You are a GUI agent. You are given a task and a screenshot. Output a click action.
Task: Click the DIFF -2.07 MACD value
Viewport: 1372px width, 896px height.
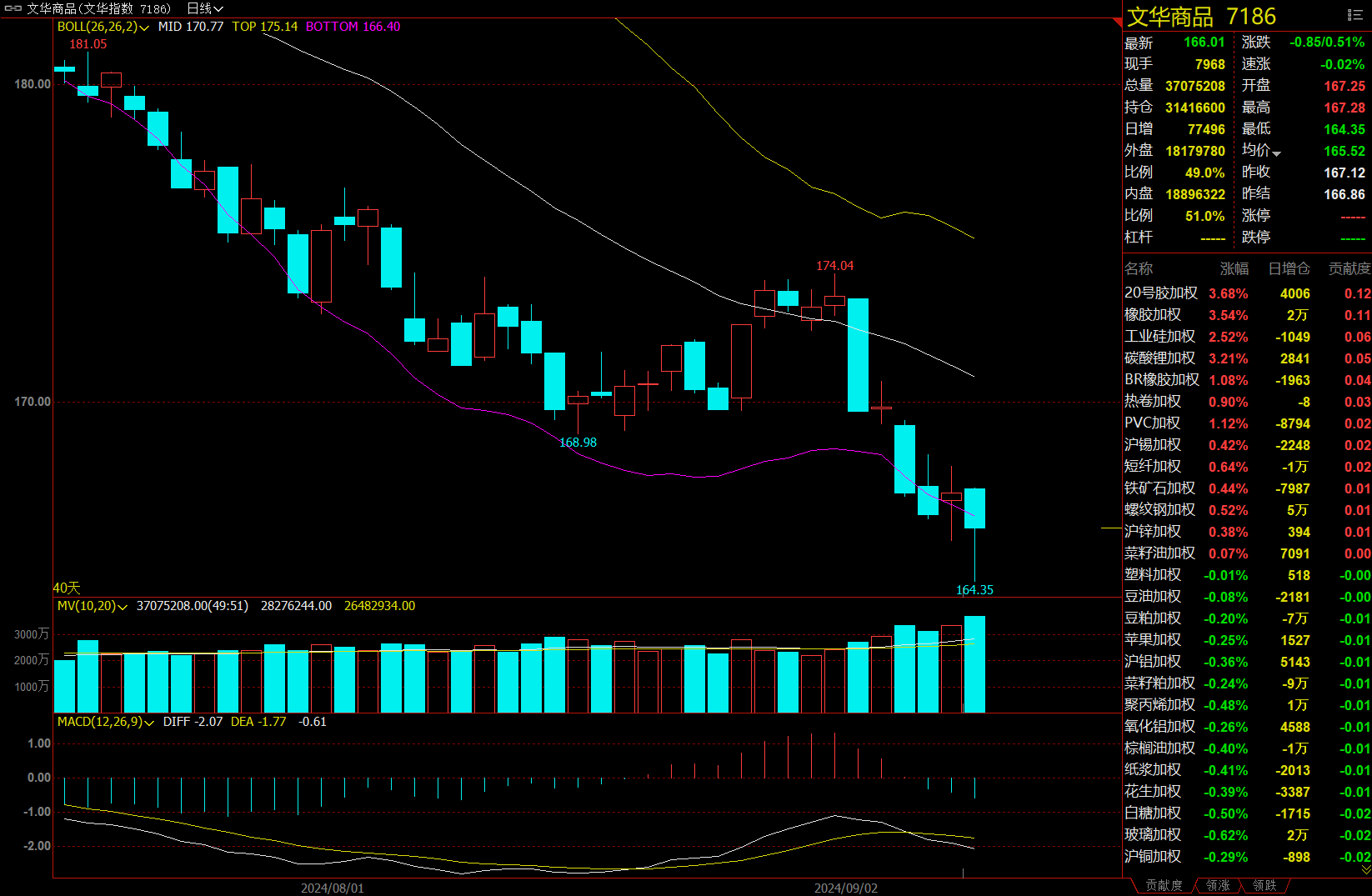(193, 722)
